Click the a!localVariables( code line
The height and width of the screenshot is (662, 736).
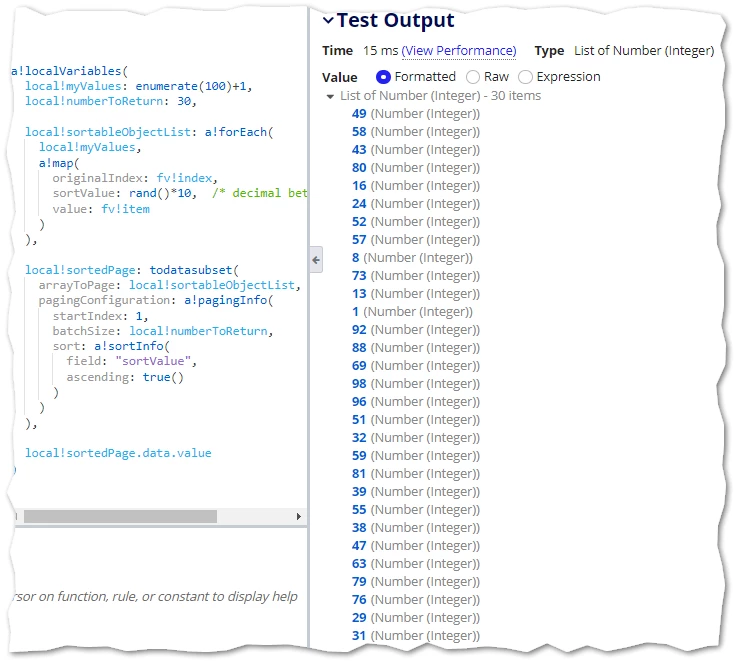[x=69, y=71]
